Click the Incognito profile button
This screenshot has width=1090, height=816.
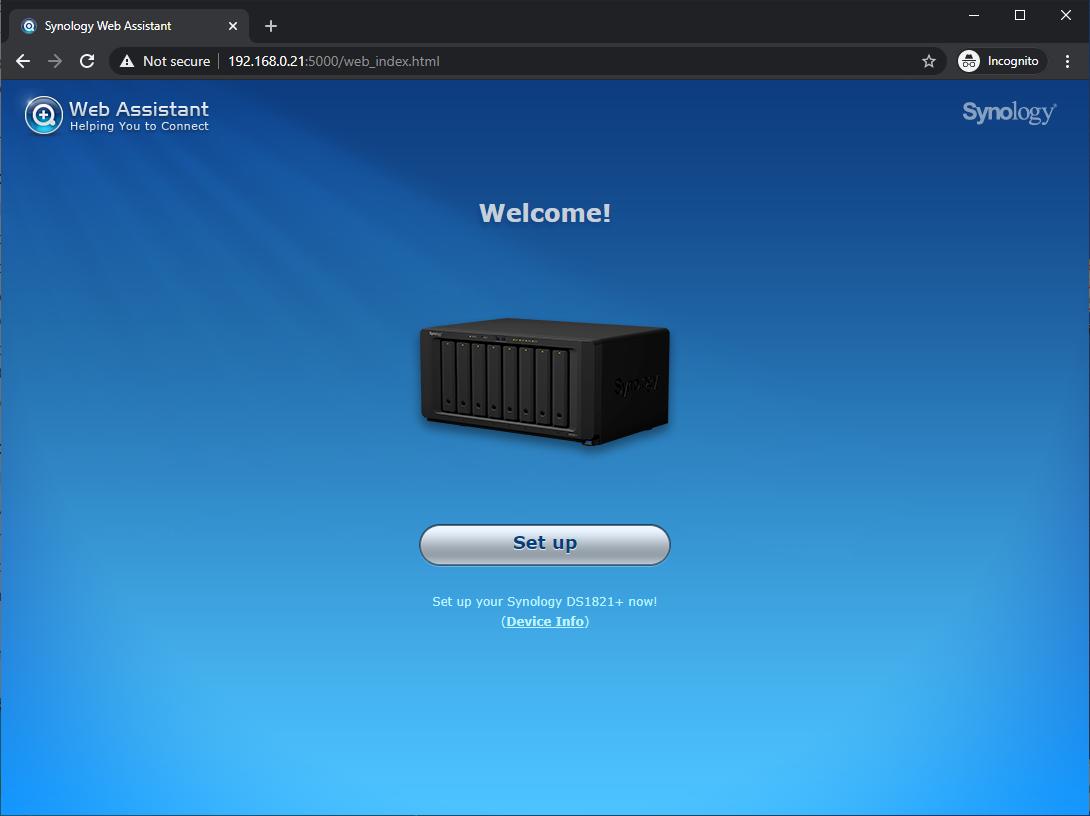pyautogui.click(x=1001, y=61)
